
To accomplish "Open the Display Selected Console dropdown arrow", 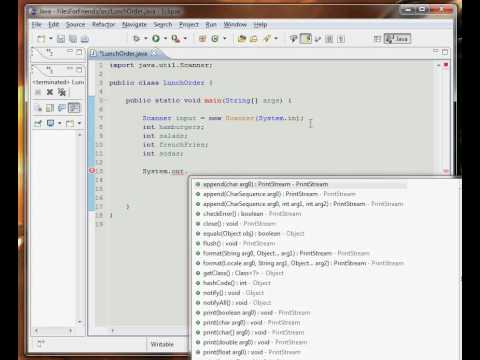I will click(x=60, y=123).
